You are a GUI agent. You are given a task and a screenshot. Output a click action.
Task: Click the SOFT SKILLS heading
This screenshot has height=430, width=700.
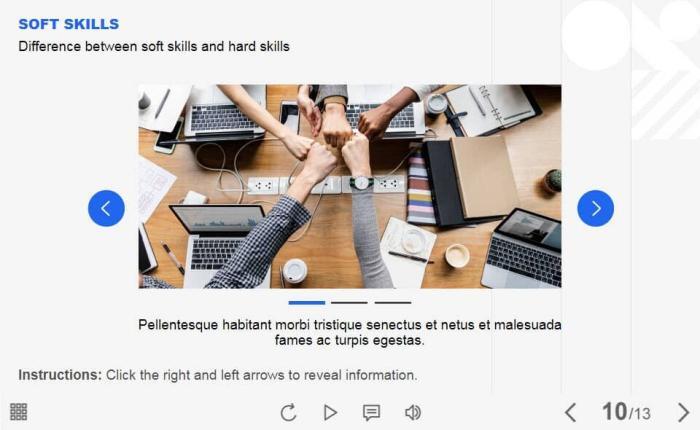point(69,24)
